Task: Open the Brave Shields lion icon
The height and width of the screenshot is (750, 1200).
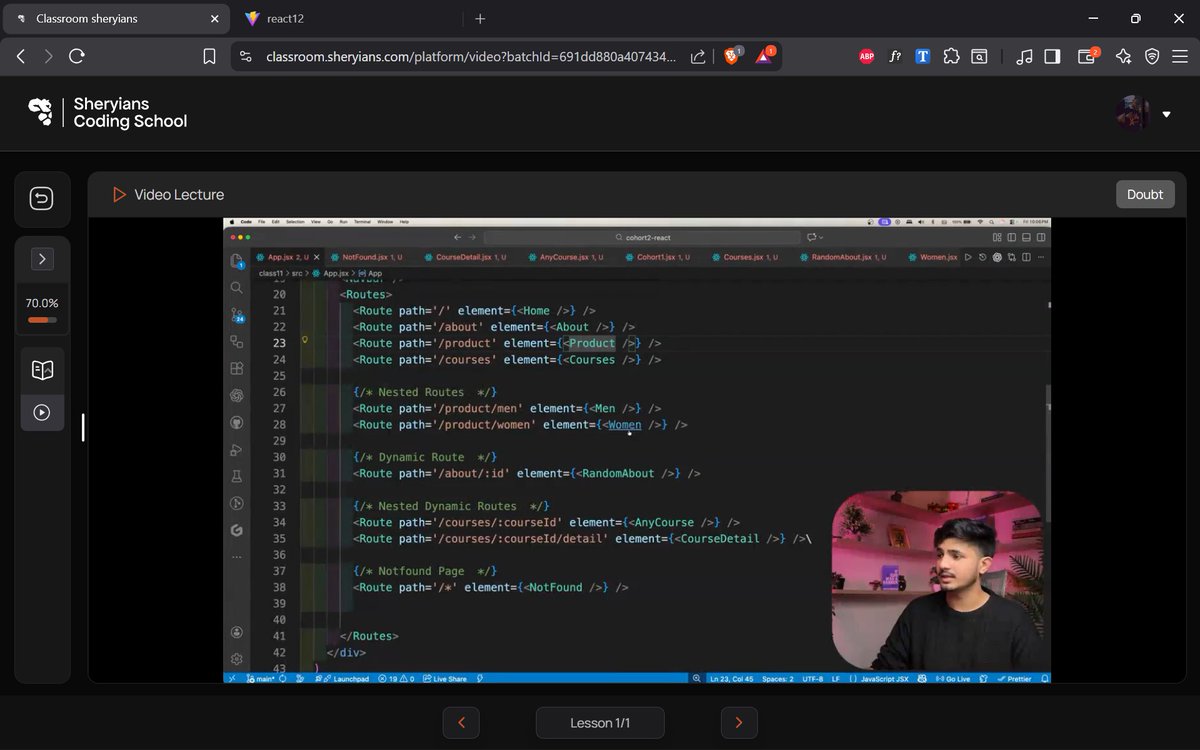Action: tap(732, 56)
